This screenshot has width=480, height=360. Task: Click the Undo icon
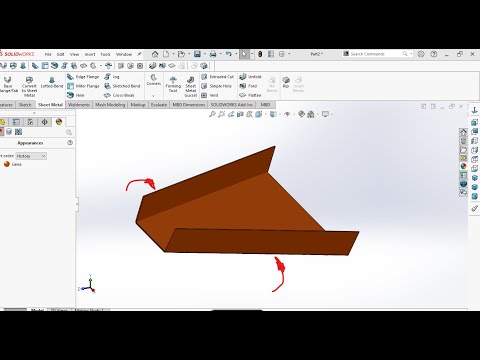229,54
